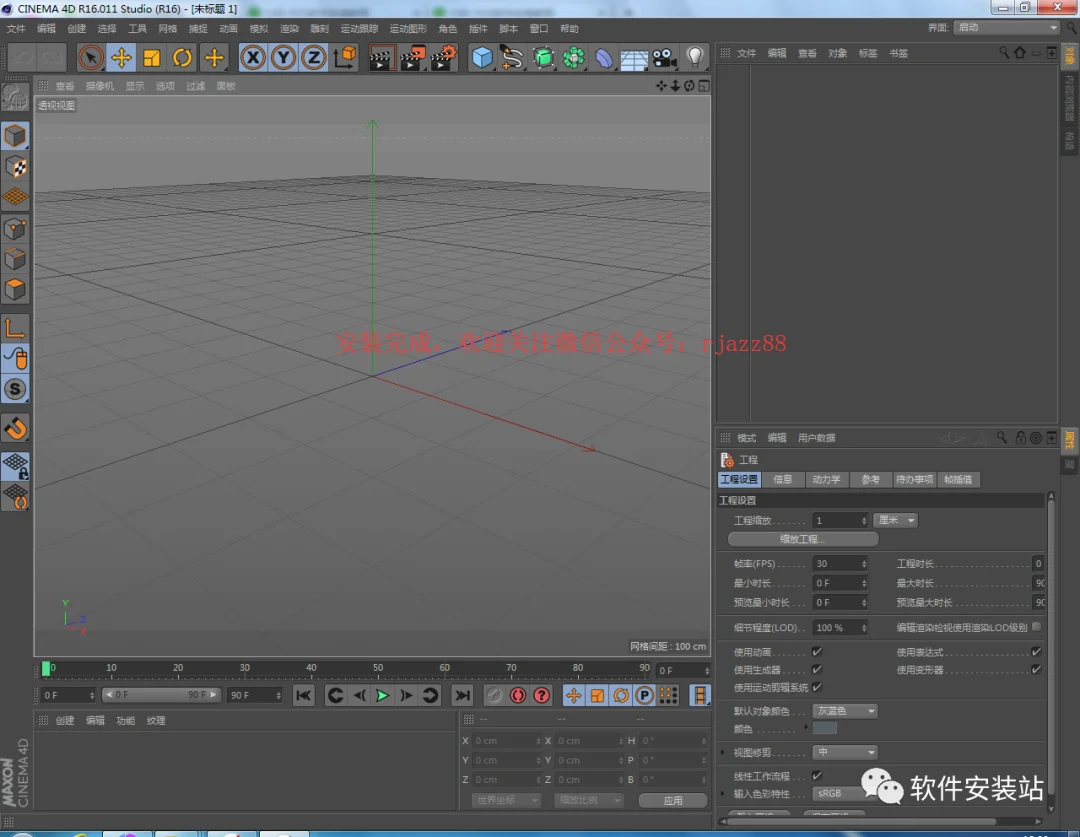This screenshot has width=1080, height=837.
Task: Click the 缩放工程 button
Action: [802, 539]
